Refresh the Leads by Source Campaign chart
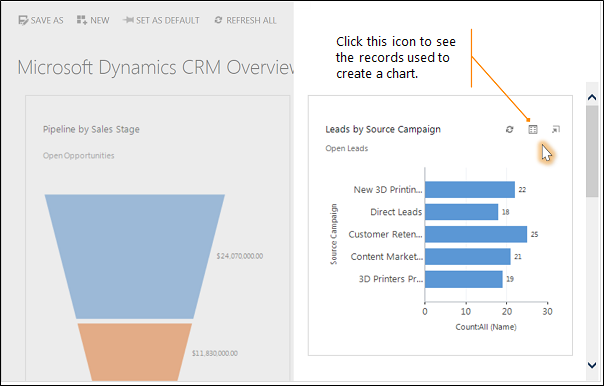604x386 pixels. coord(509,129)
